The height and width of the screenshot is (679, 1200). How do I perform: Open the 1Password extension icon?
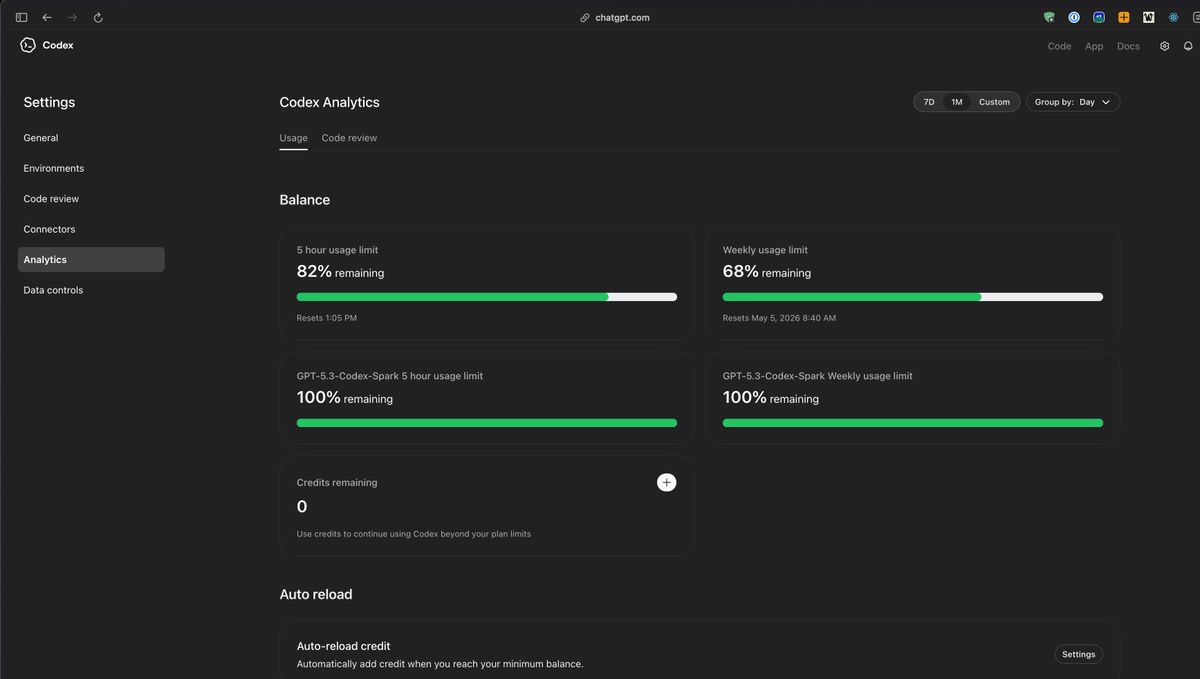(x=1074, y=17)
